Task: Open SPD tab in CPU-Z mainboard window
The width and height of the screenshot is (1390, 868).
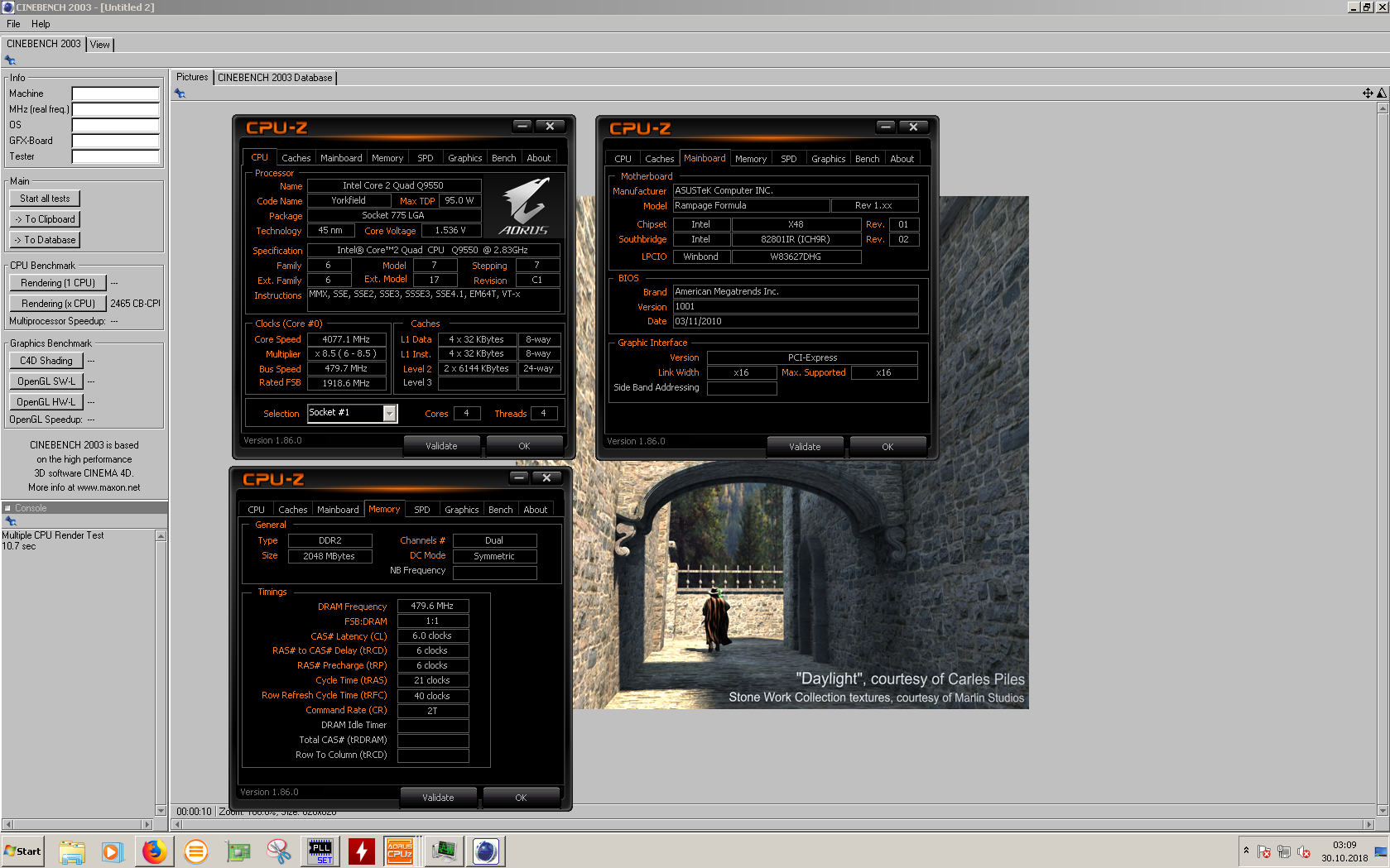Action: [x=789, y=159]
